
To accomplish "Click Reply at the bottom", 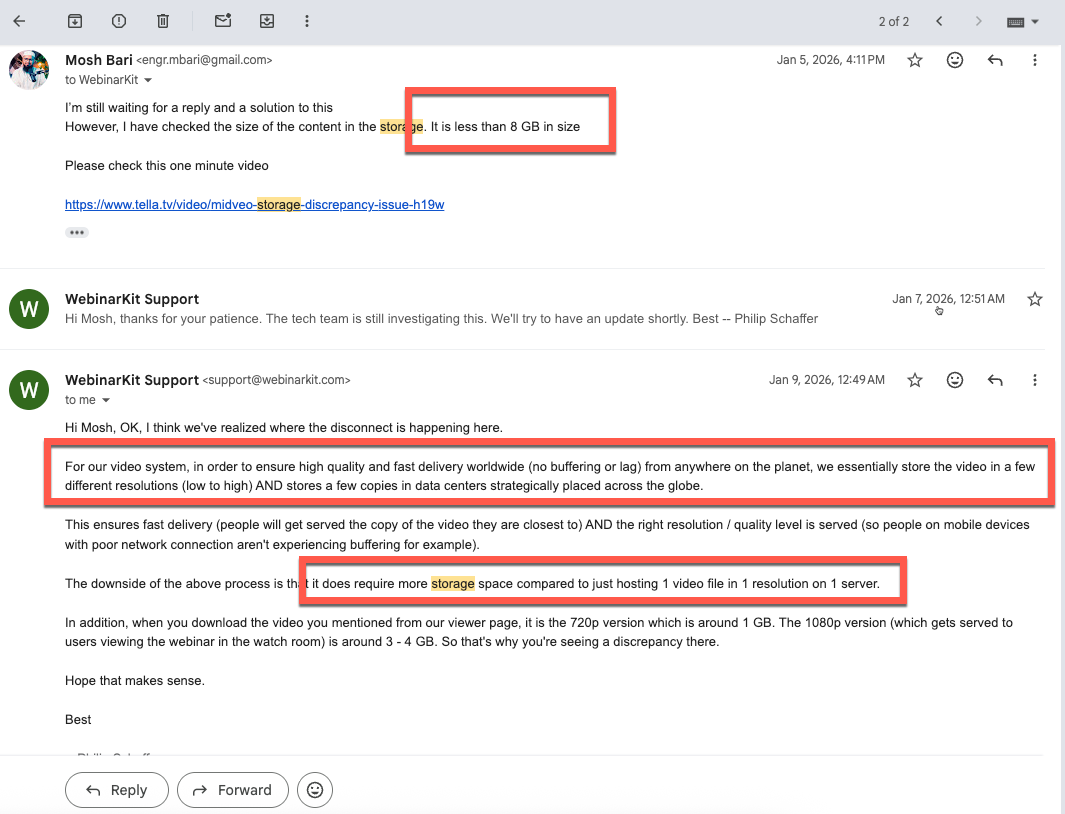I will [x=116, y=790].
